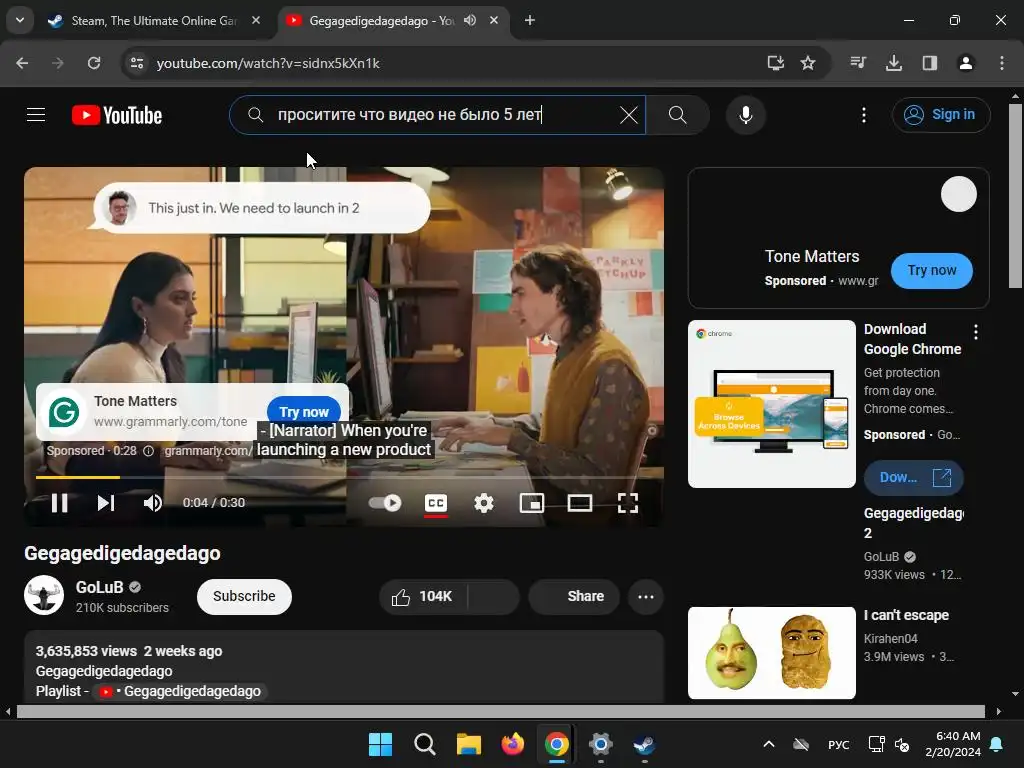
Task: Open ad info icon beside Sponsored
Action: tap(148, 451)
